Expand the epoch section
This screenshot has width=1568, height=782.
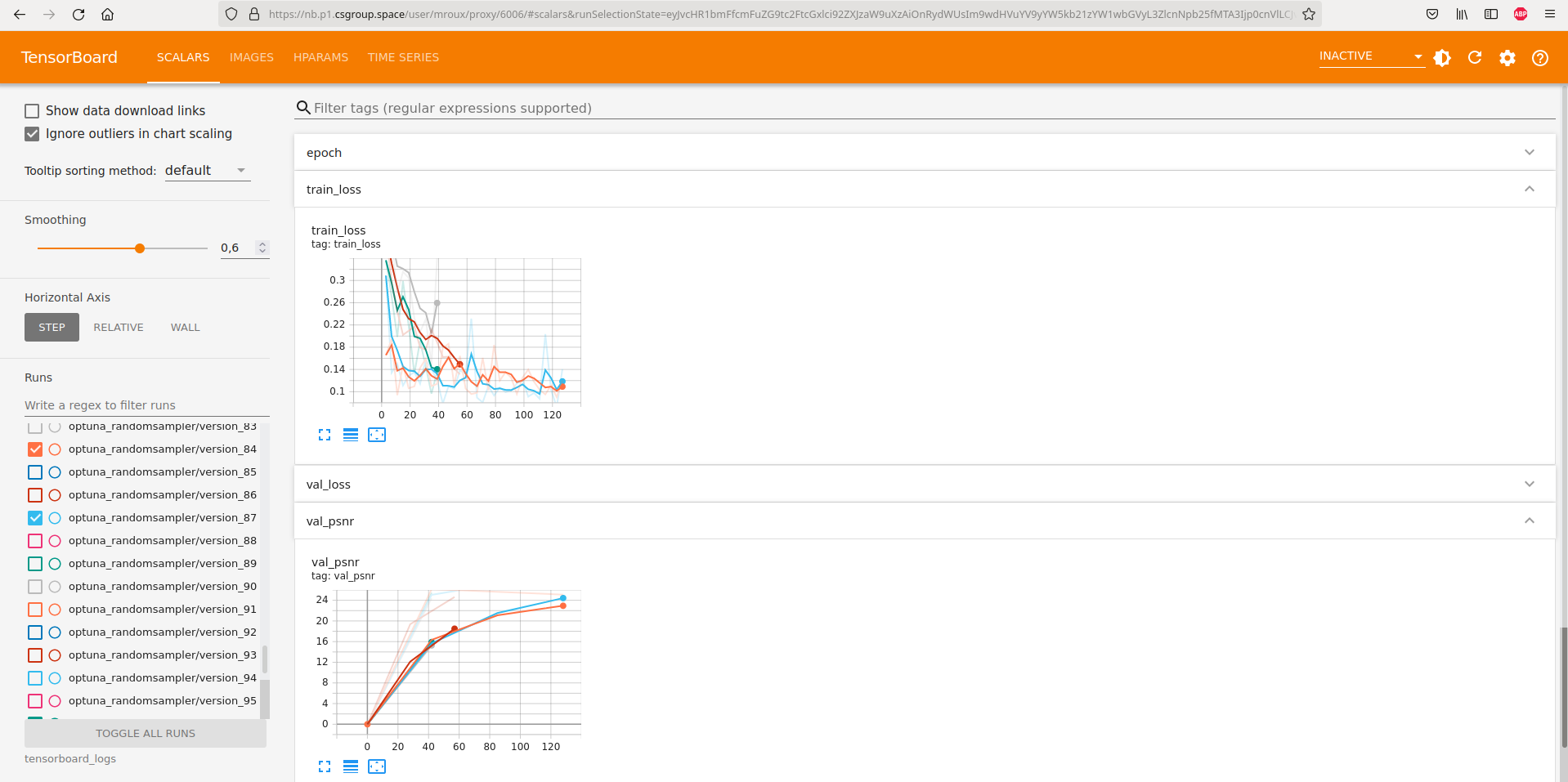click(924, 153)
